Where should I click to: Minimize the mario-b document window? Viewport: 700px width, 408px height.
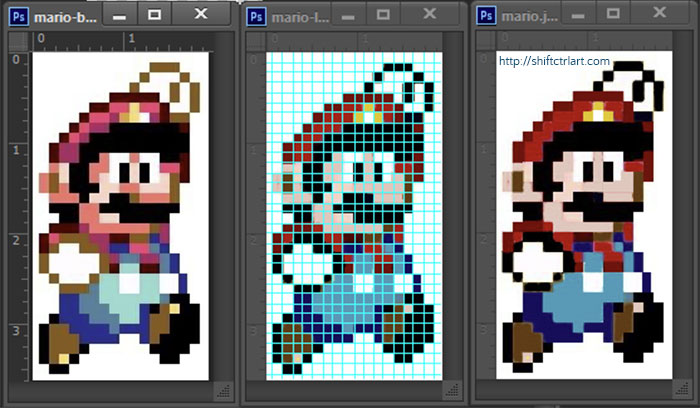pyautogui.click(x=119, y=15)
